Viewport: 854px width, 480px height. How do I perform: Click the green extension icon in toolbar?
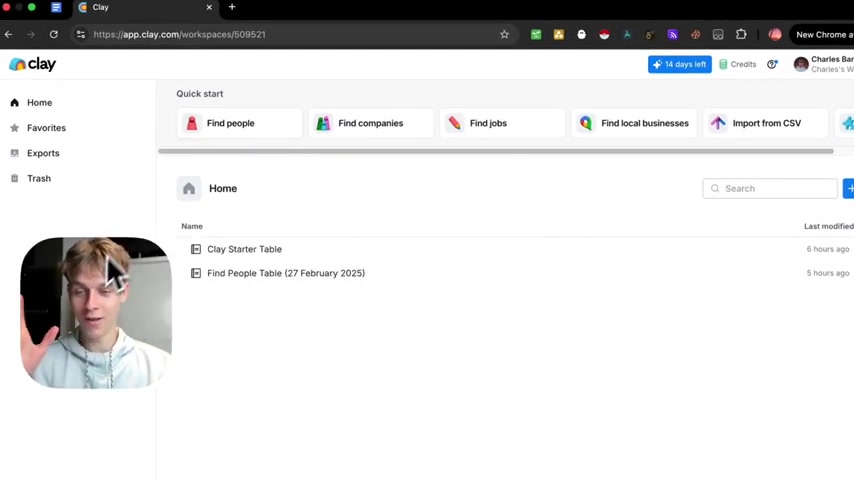pyautogui.click(x=536, y=34)
